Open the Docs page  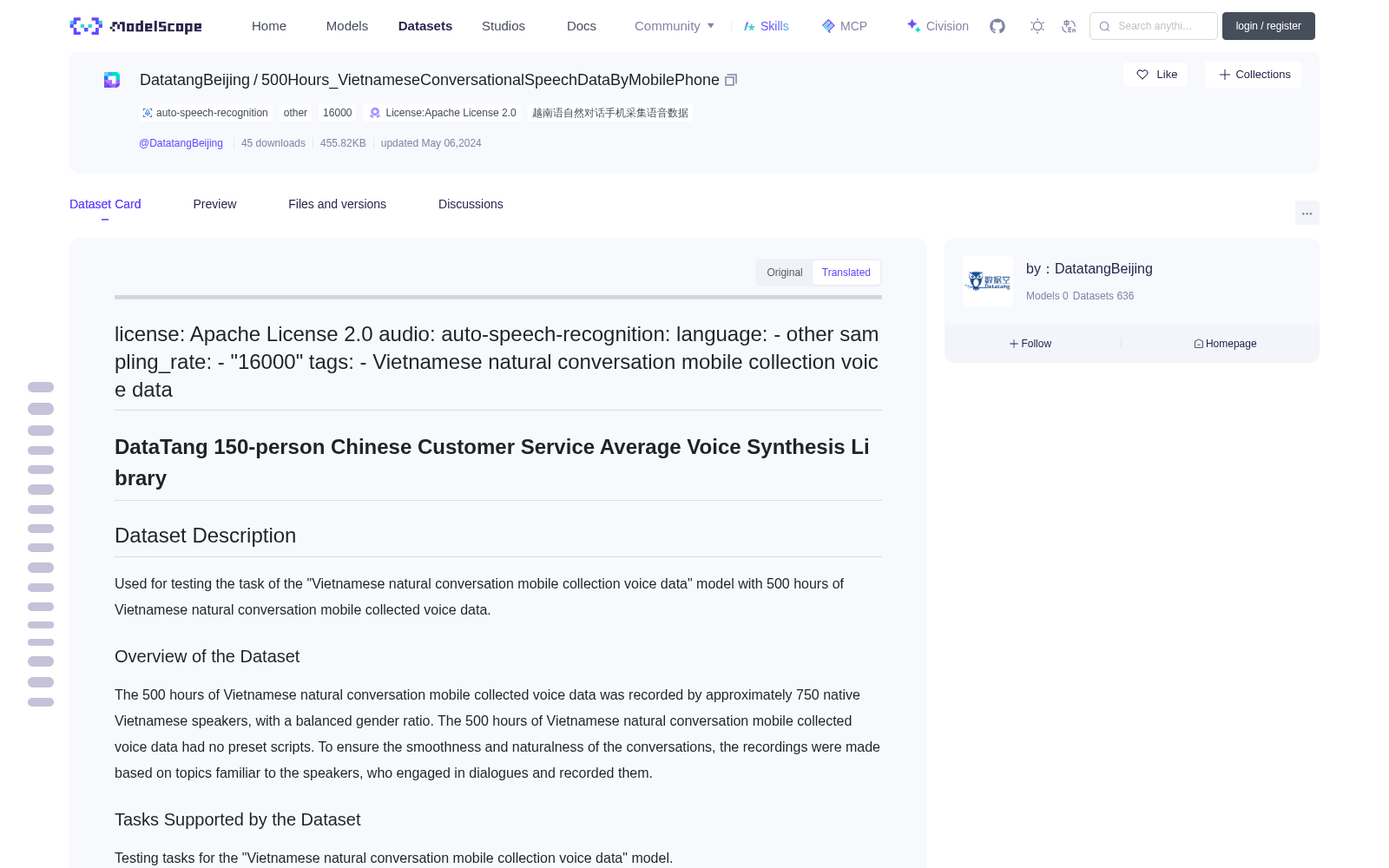tap(582, 26)
